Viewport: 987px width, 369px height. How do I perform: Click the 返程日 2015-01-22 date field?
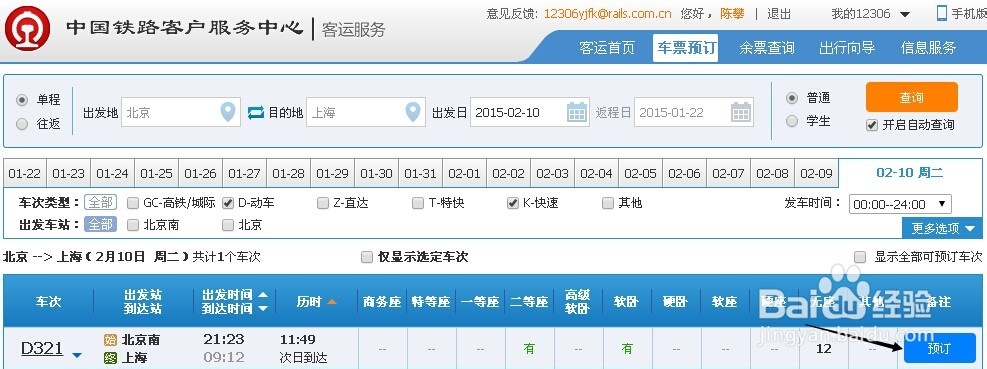[x=694, y=113]
